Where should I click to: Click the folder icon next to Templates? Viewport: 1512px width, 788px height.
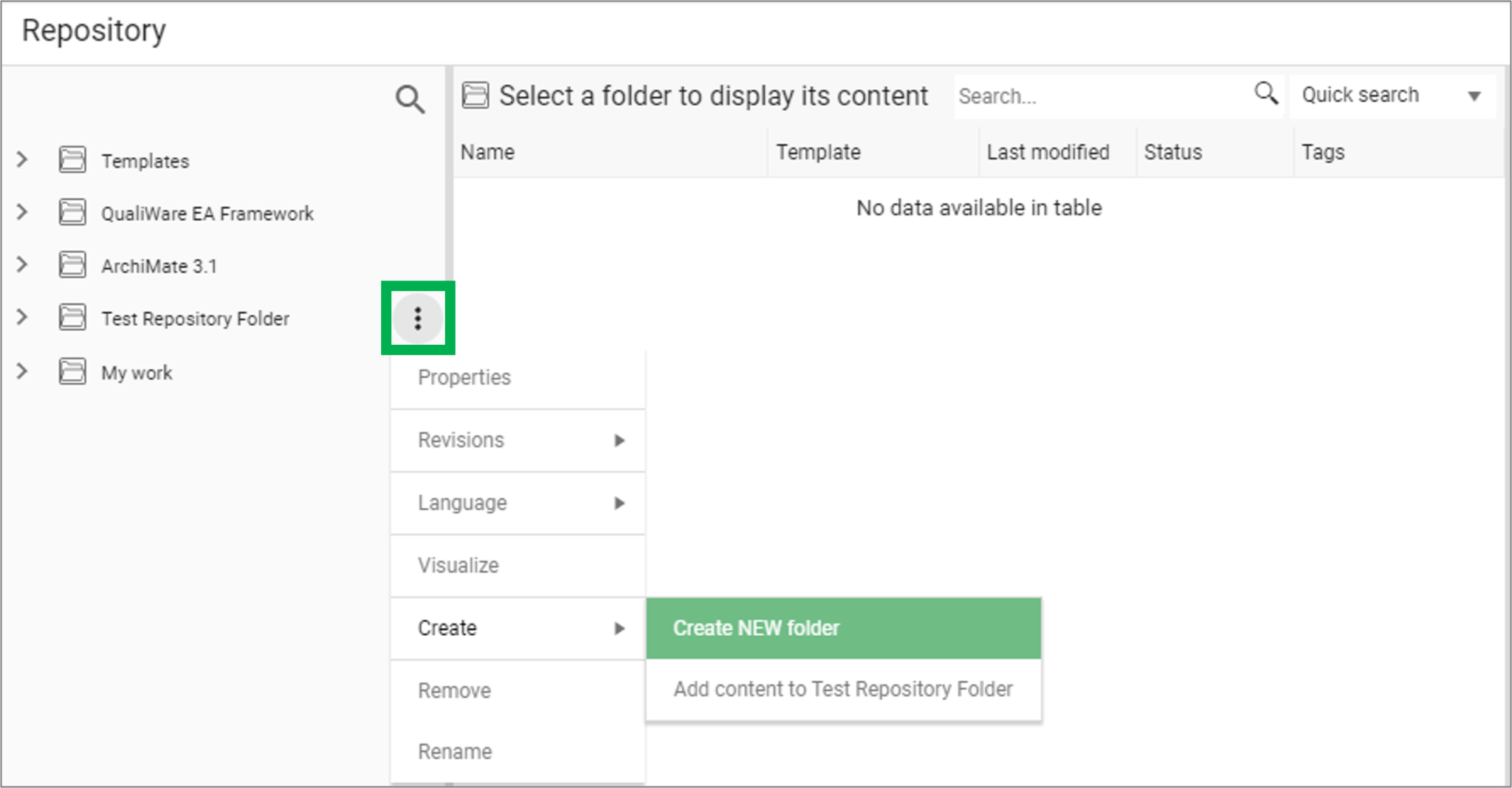coord(72,160)
